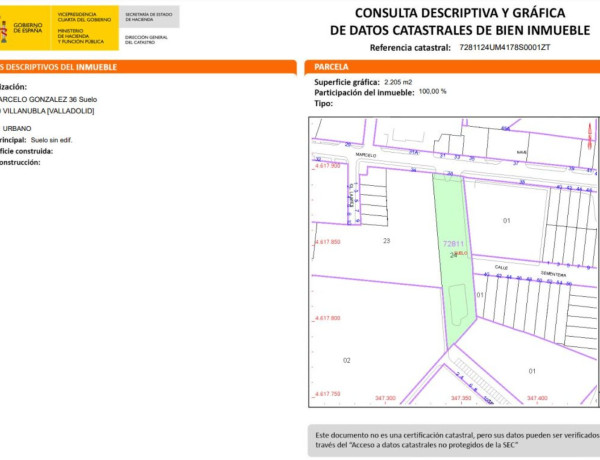Click the '72811' block number on map
The height and width of the screenshot is (460, 600).
point(453,243)
